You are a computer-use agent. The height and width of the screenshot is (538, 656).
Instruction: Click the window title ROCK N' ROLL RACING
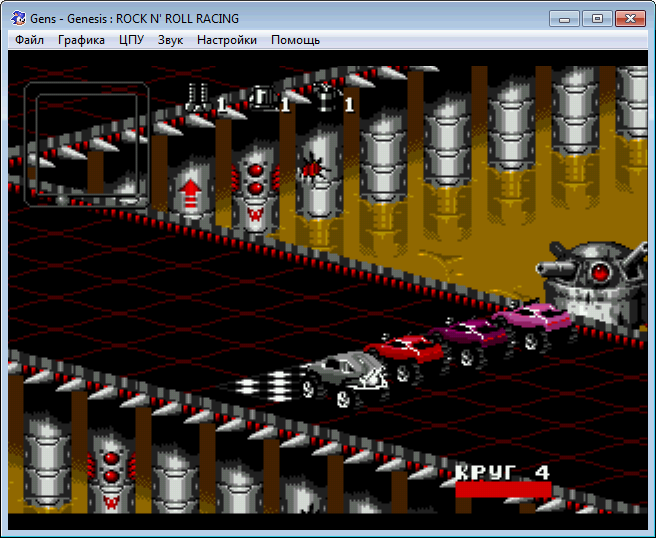coord(177,19)
